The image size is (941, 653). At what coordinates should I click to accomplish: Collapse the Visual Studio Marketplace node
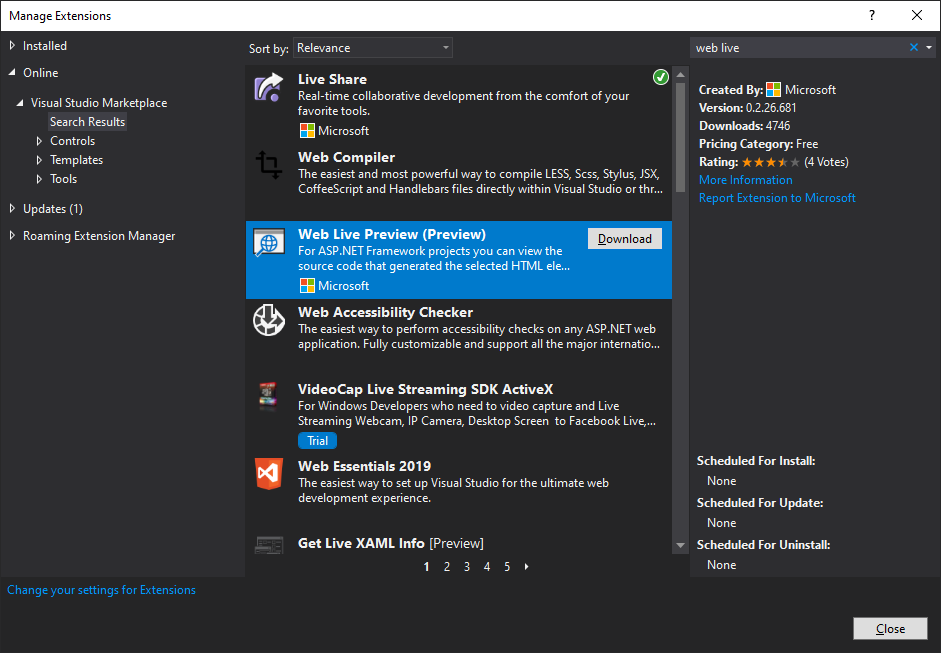pyautogui.click(x=20, y=103)
